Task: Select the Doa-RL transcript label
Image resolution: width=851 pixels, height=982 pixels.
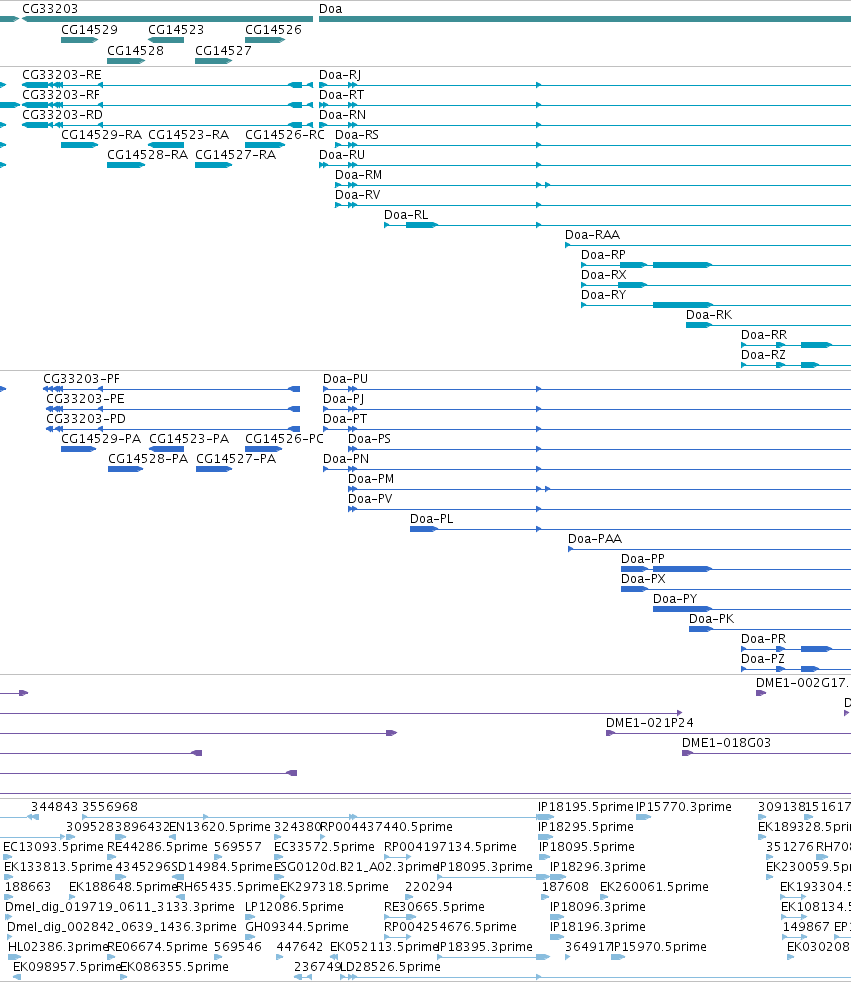Action: pyautogui.click(x=406, y=215)
